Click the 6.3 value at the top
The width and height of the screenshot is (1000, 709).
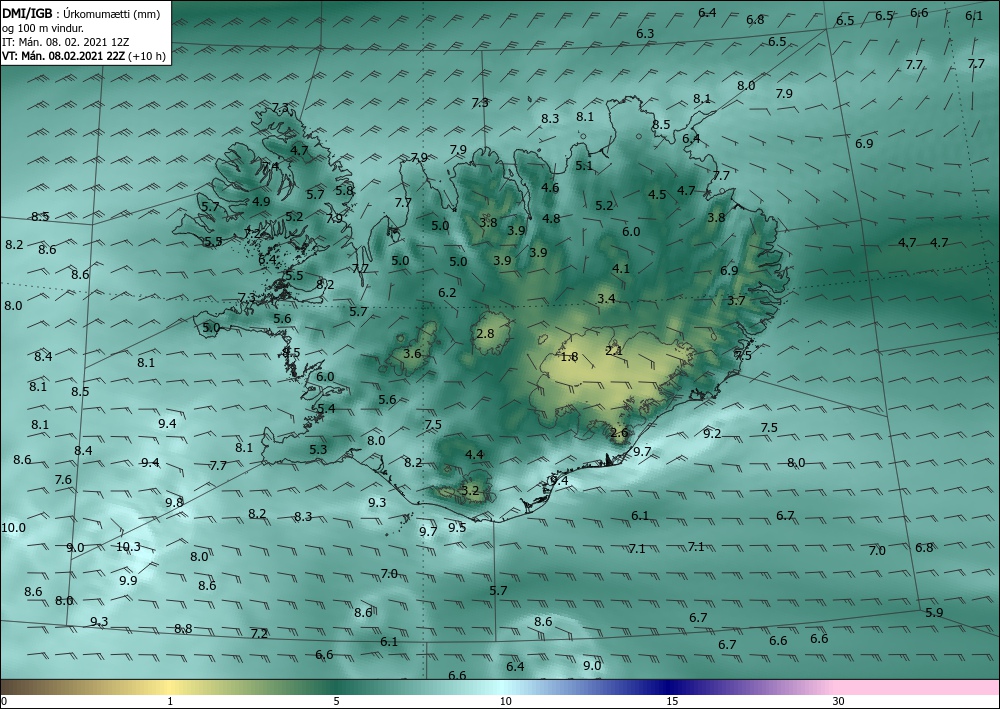pyautogui.click(x=645, y=33)
